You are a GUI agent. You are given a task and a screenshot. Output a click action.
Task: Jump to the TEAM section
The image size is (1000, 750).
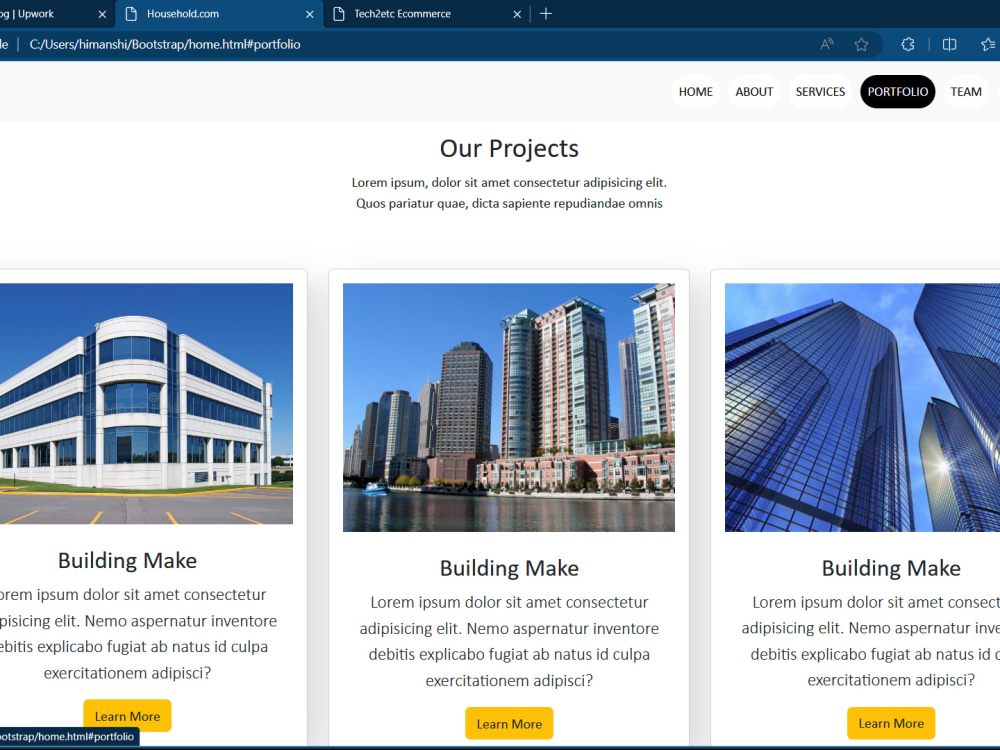pos(966,92)
